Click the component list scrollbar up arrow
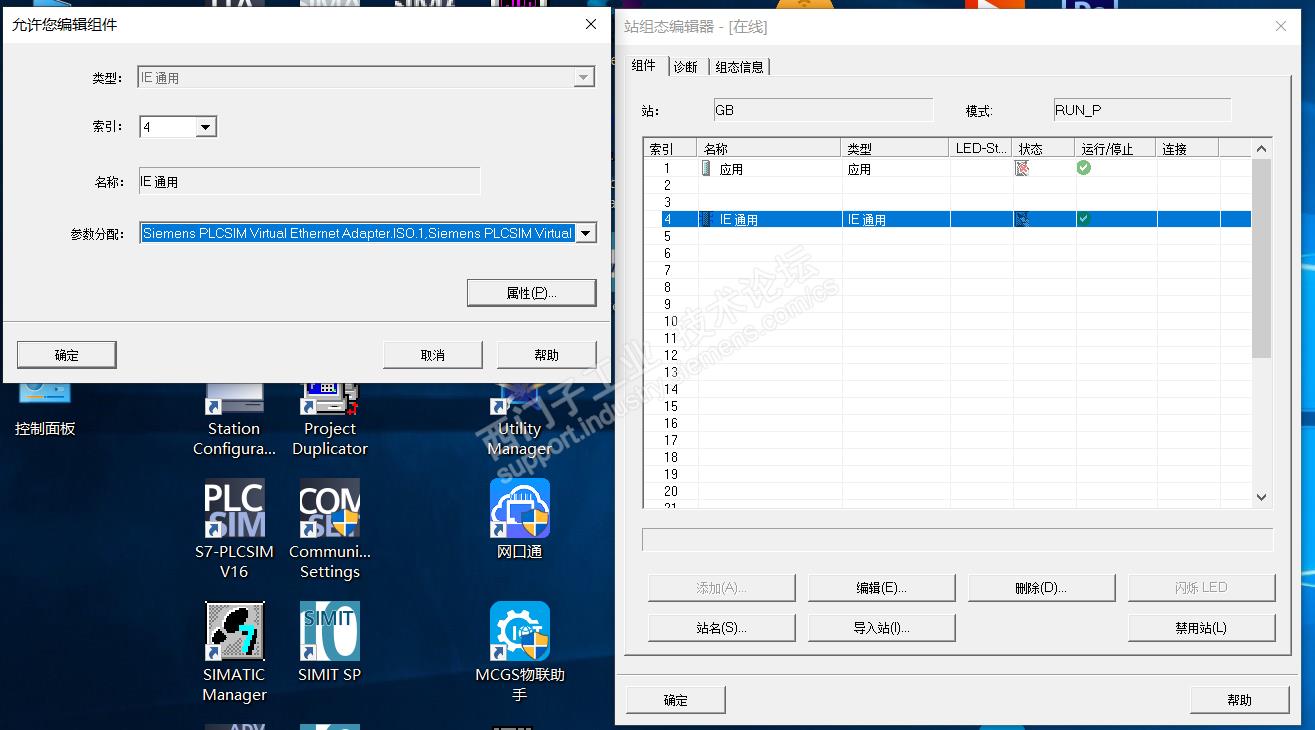 point(1261,149)
